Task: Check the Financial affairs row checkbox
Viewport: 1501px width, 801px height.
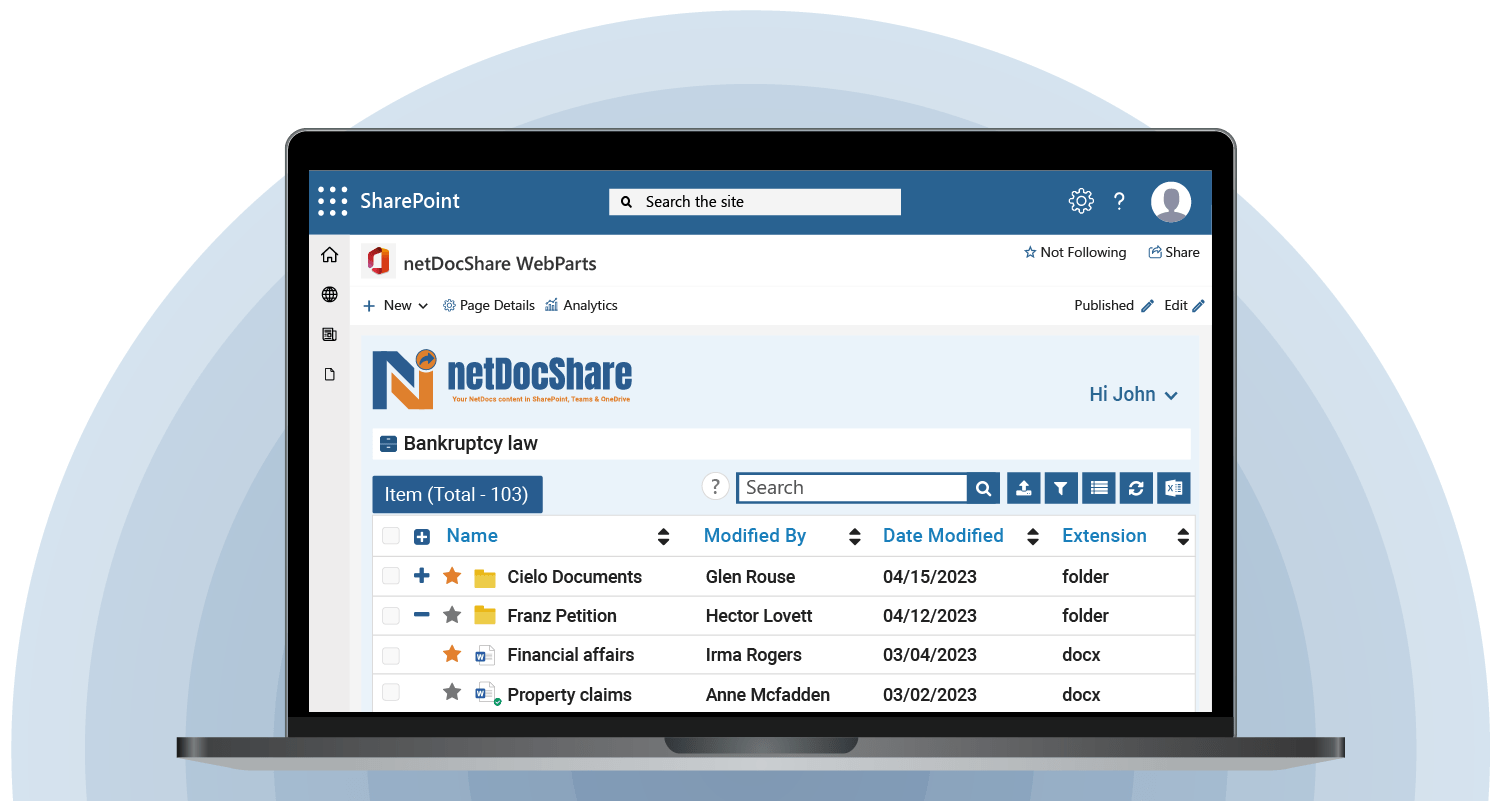Action: pyautogui.click(x=390, y=655)
